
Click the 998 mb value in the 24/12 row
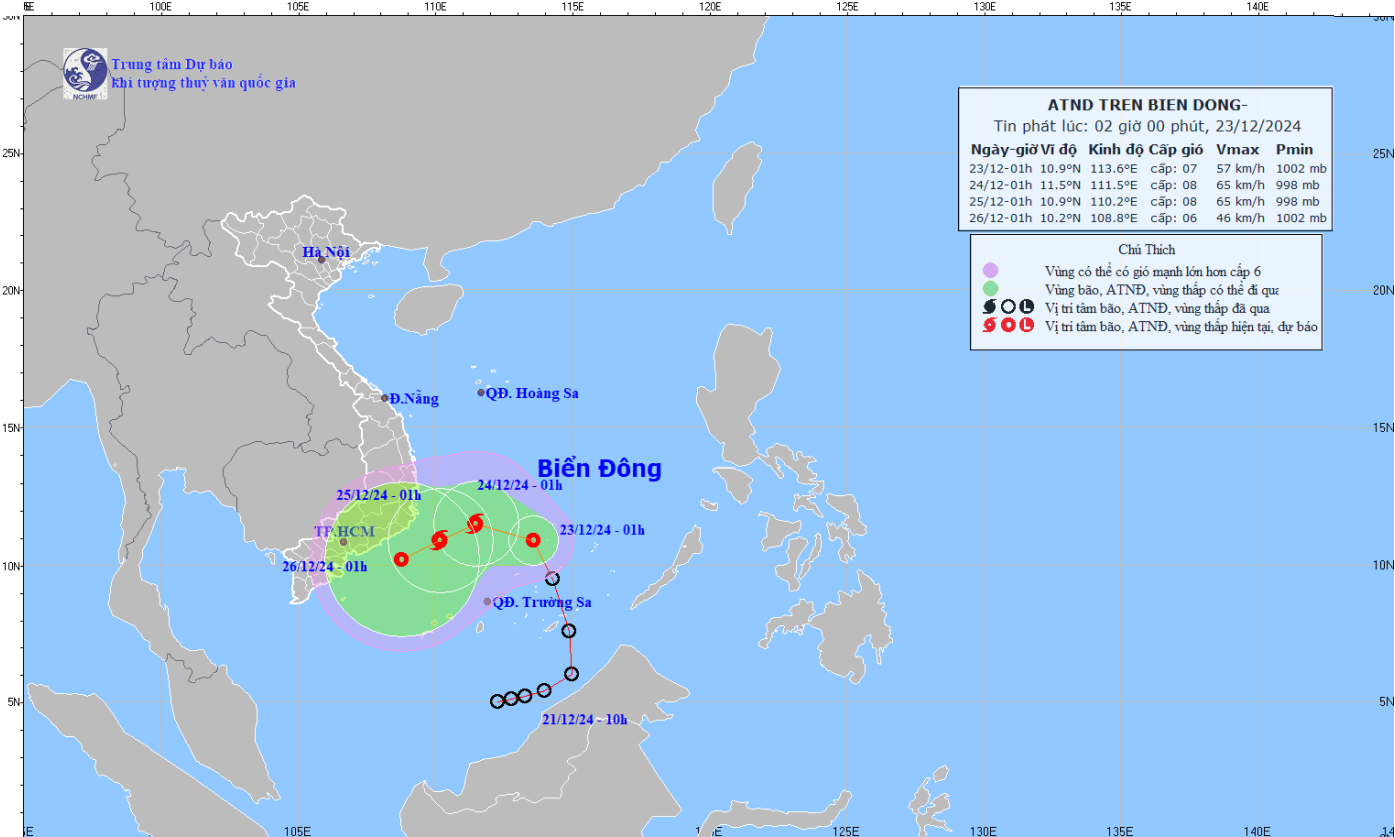pos(1298,185)
